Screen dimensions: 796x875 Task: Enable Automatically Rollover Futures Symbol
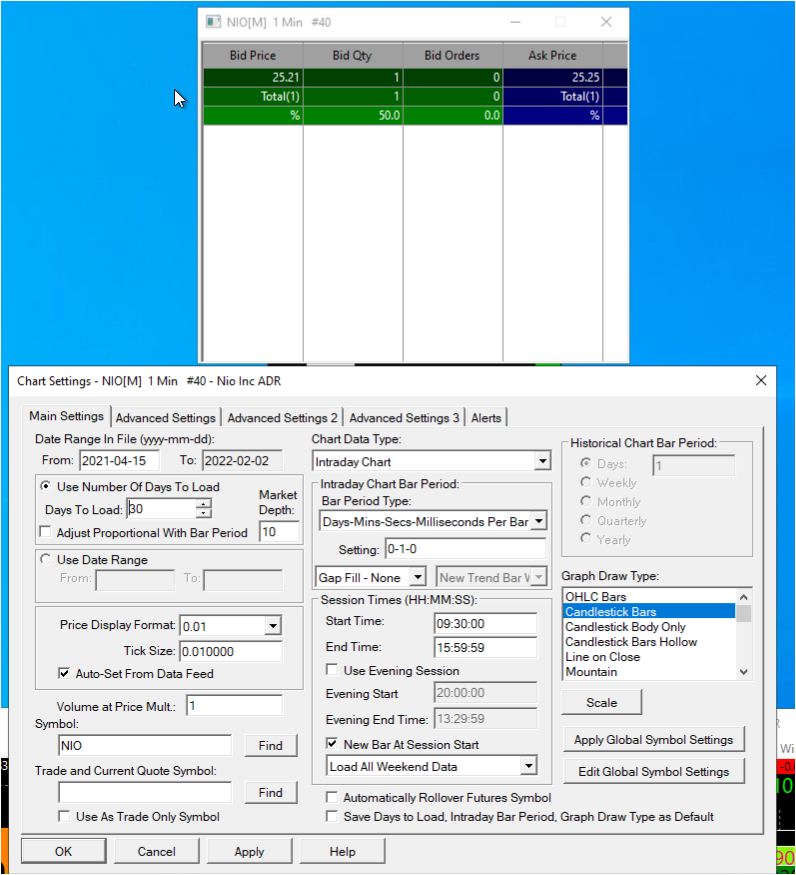click(x=332, y=797)
